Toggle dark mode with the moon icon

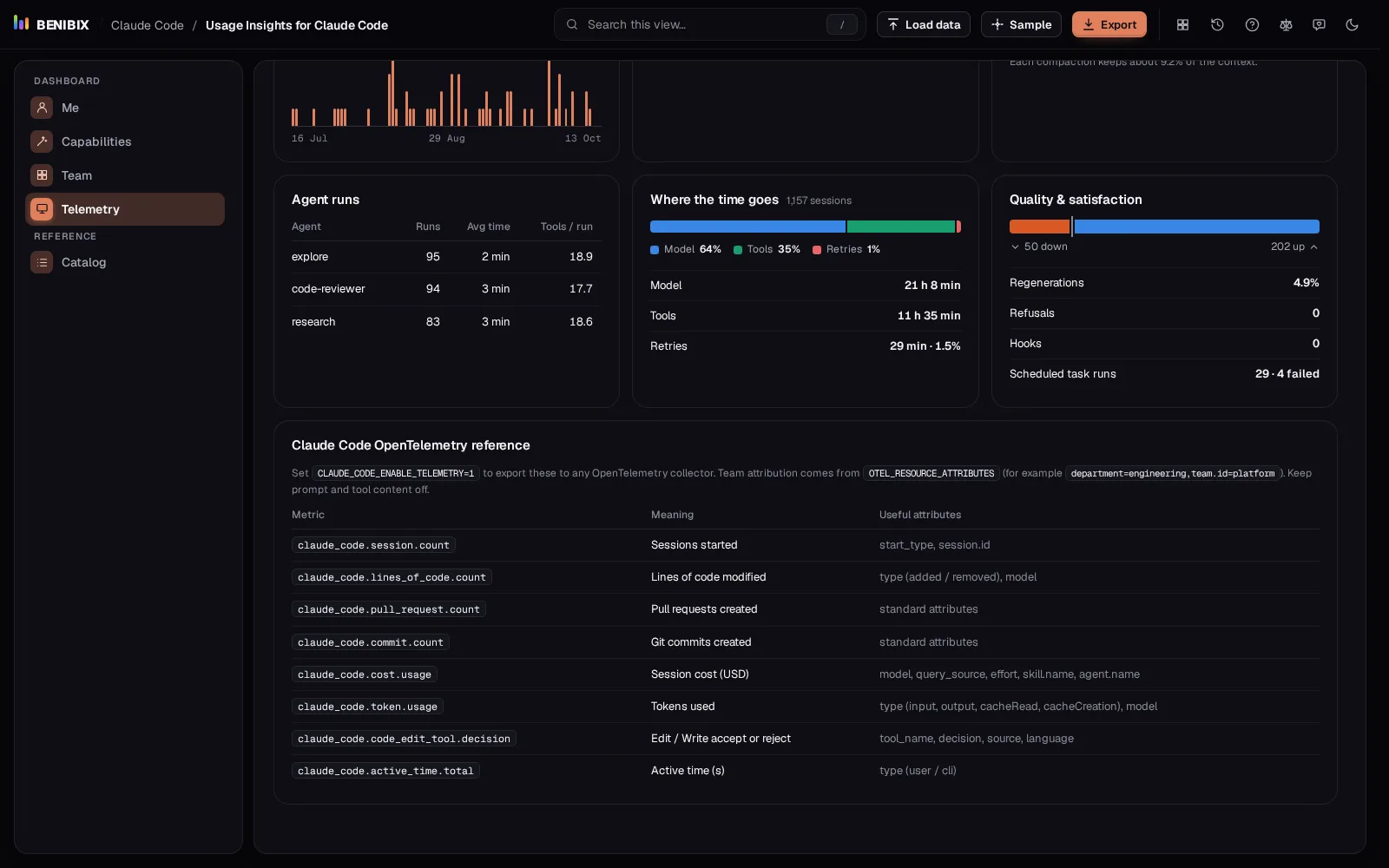click(1352, 25)
